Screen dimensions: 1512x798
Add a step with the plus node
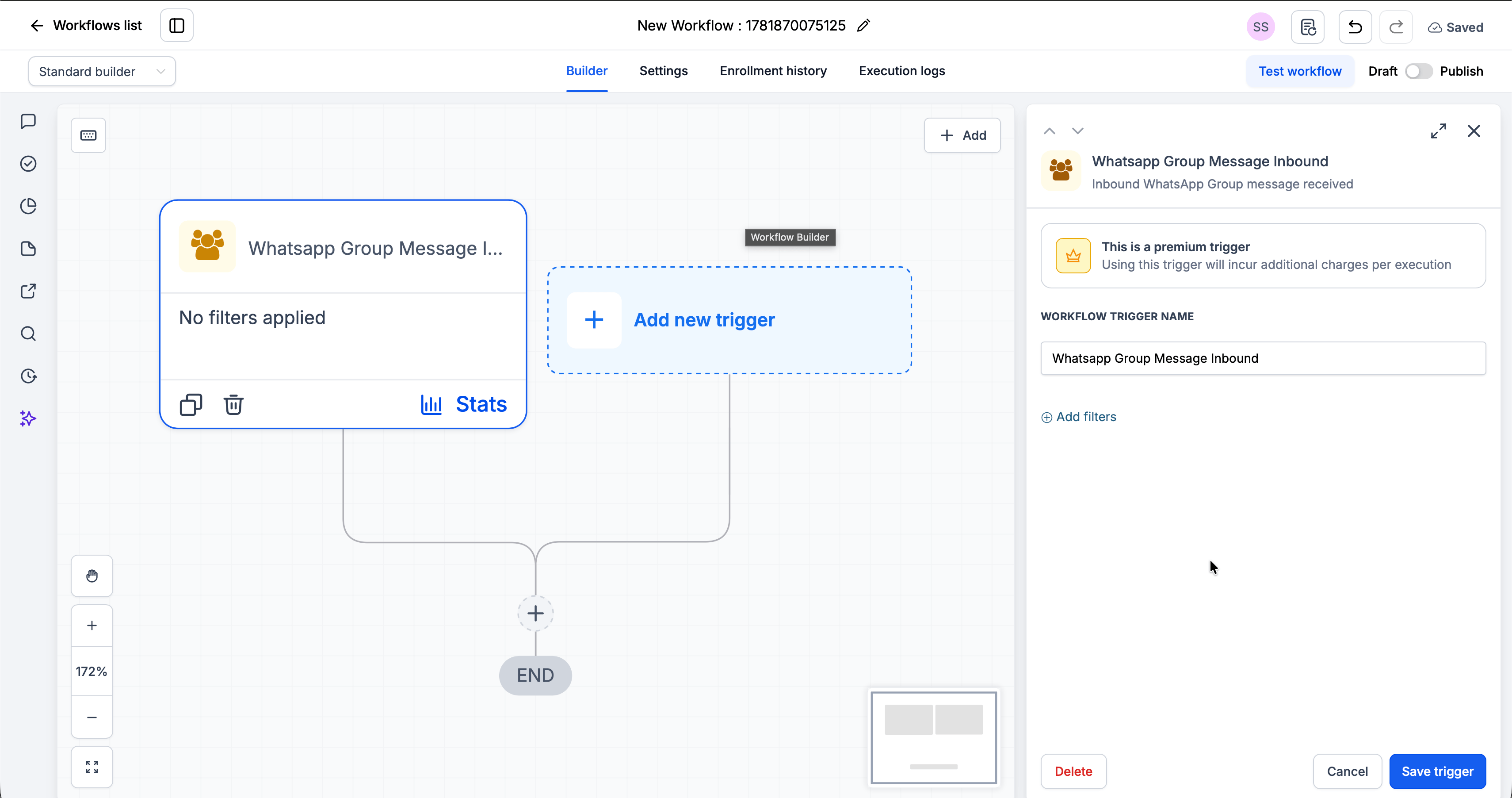tap(535, 614)
